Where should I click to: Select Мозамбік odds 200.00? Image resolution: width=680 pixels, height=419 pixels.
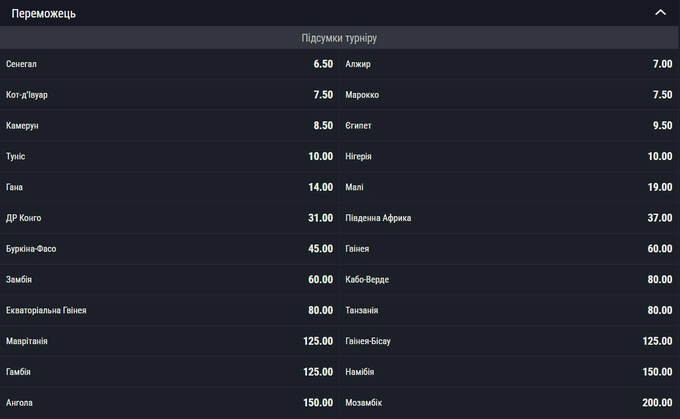(x=509, y=403)
